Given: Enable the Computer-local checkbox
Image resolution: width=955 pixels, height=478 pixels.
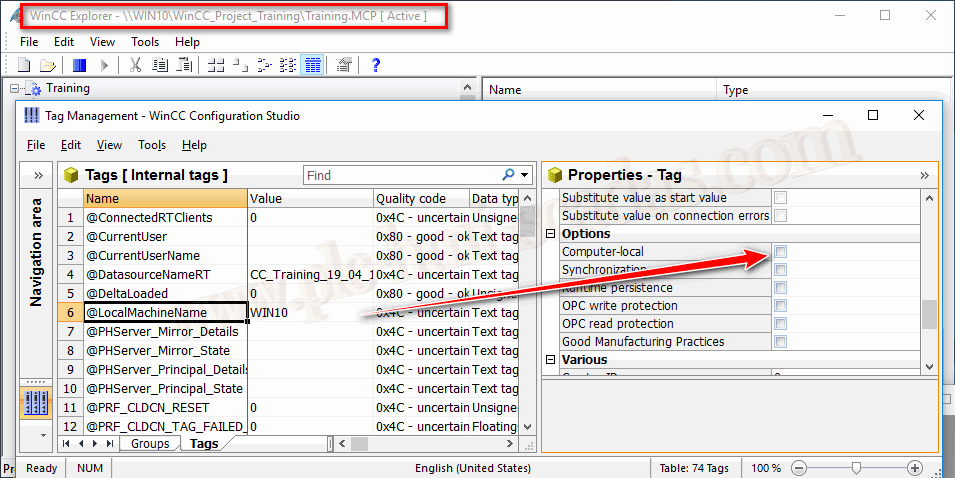Looking at the screenshot, I should 780,252.
